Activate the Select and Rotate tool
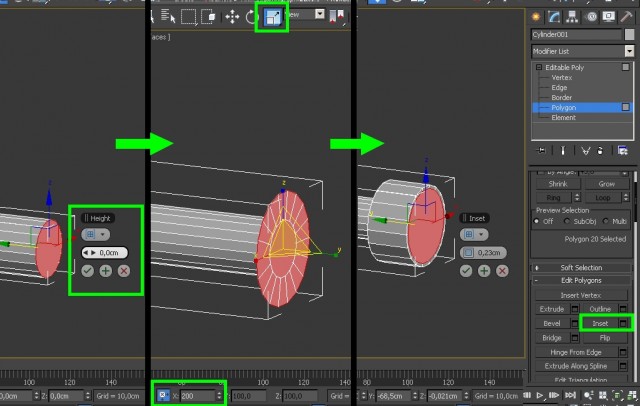 pos(251,17)
